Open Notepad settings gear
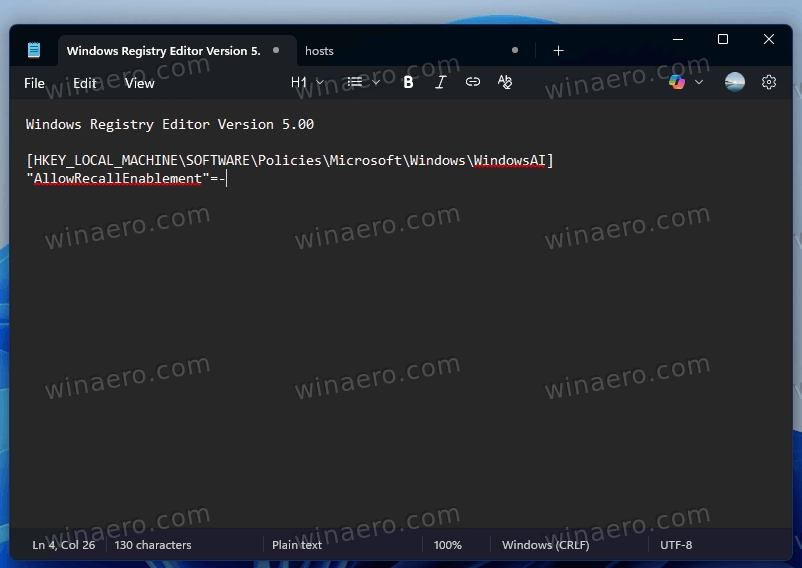The image size is (802, 568). tap(769, 82)
